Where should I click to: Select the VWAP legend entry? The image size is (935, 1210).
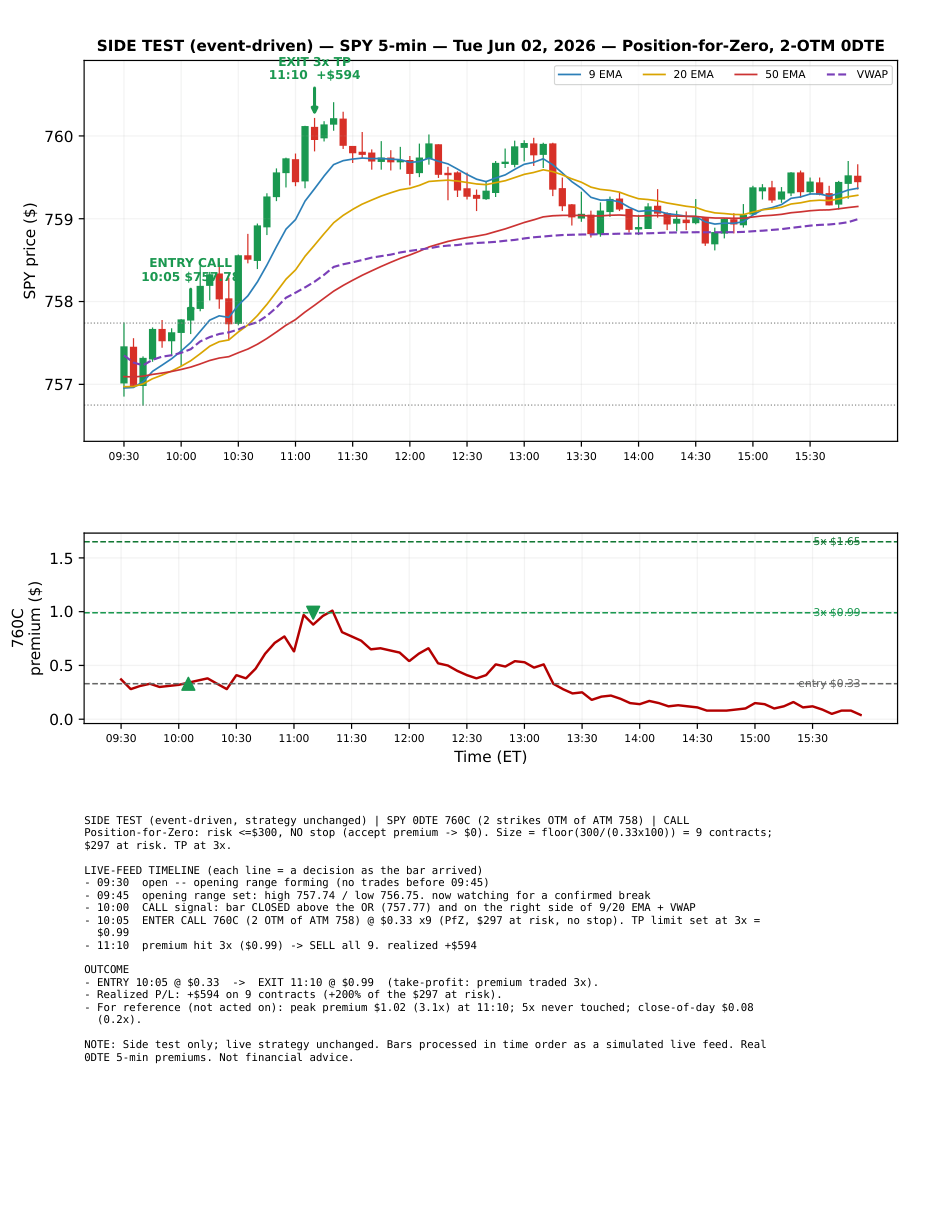(857, 75)
